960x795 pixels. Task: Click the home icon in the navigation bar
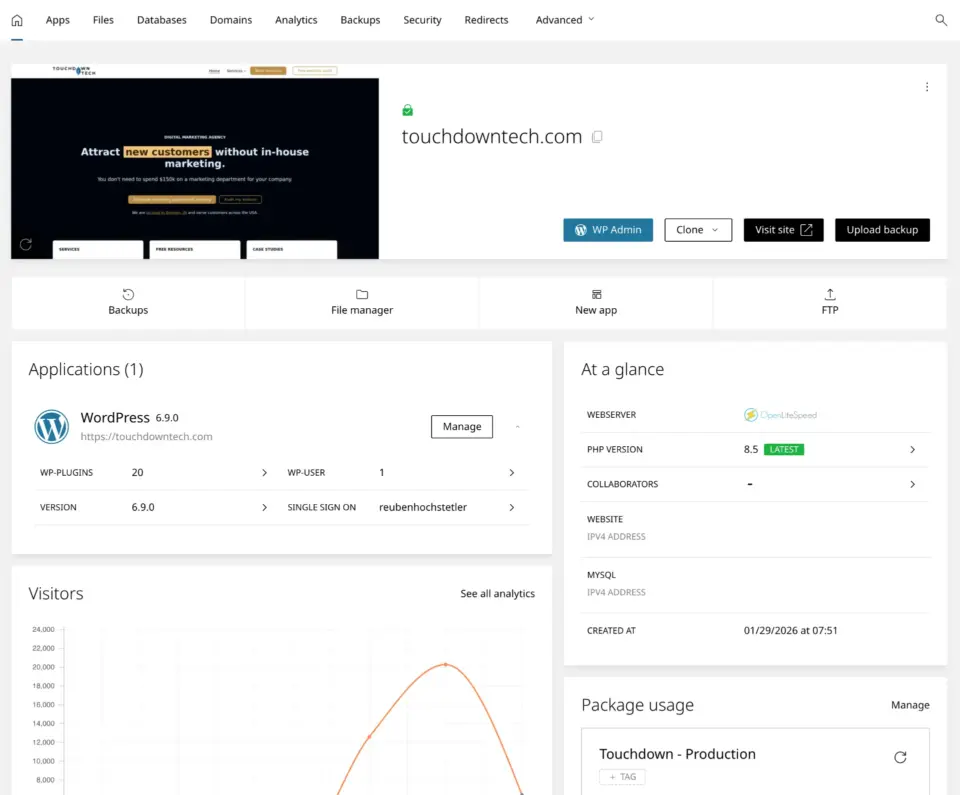point(16,19)
